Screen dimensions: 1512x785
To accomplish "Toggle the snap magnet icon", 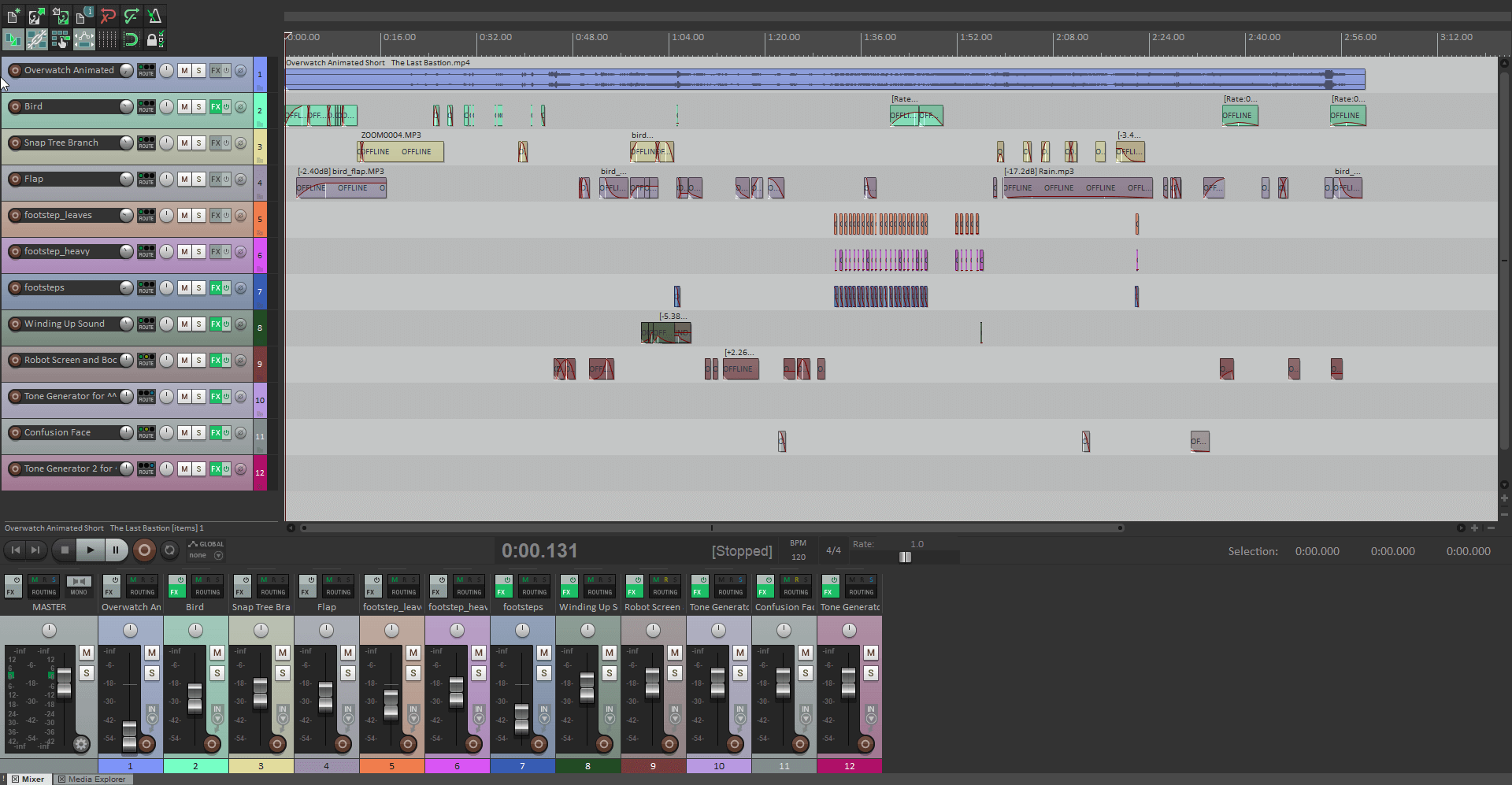I will [132, 39].
